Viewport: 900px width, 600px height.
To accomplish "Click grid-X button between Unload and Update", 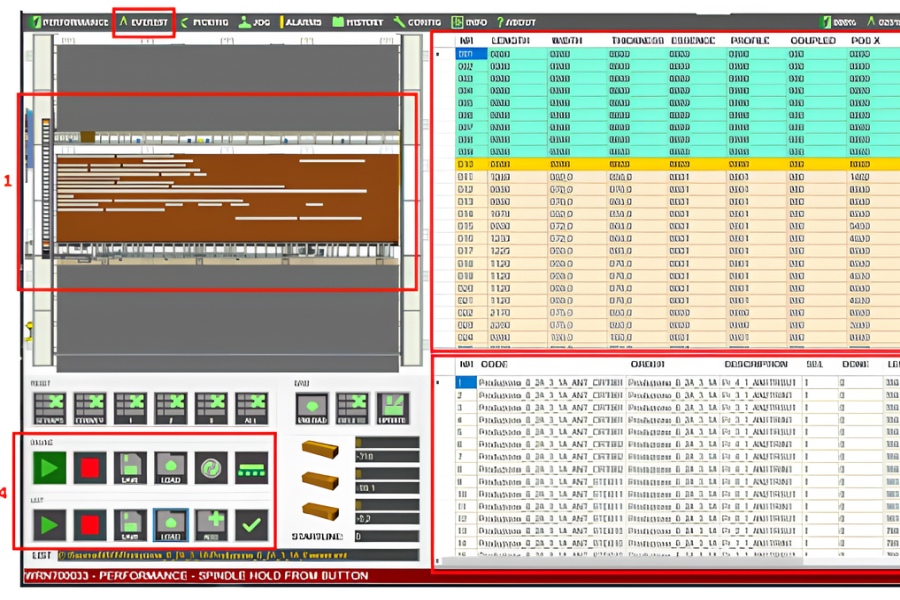I will point(352,408).
